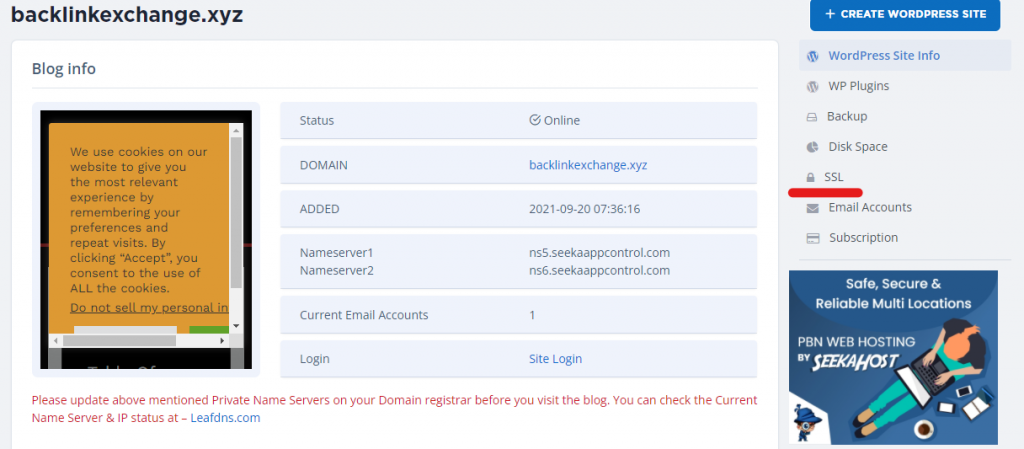Click the site preview cookie notice thumbnail
The height and width of the screenshot is (449, 1024).
click(x=146, y=240)
